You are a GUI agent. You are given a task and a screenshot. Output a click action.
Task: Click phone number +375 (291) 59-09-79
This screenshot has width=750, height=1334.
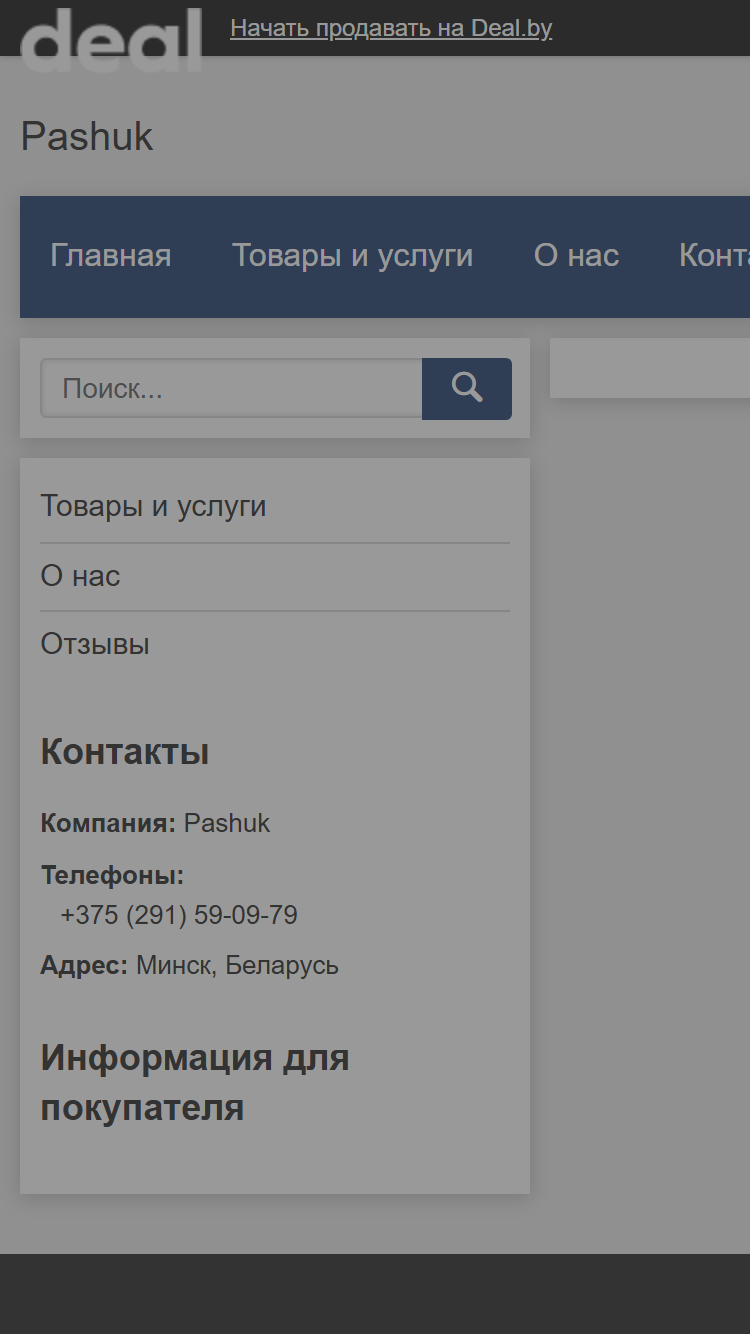point(179,915)
